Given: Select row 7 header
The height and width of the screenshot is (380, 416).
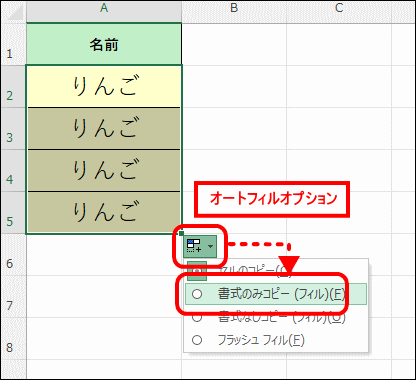Looking at the screenshot, I should point(13,297).
